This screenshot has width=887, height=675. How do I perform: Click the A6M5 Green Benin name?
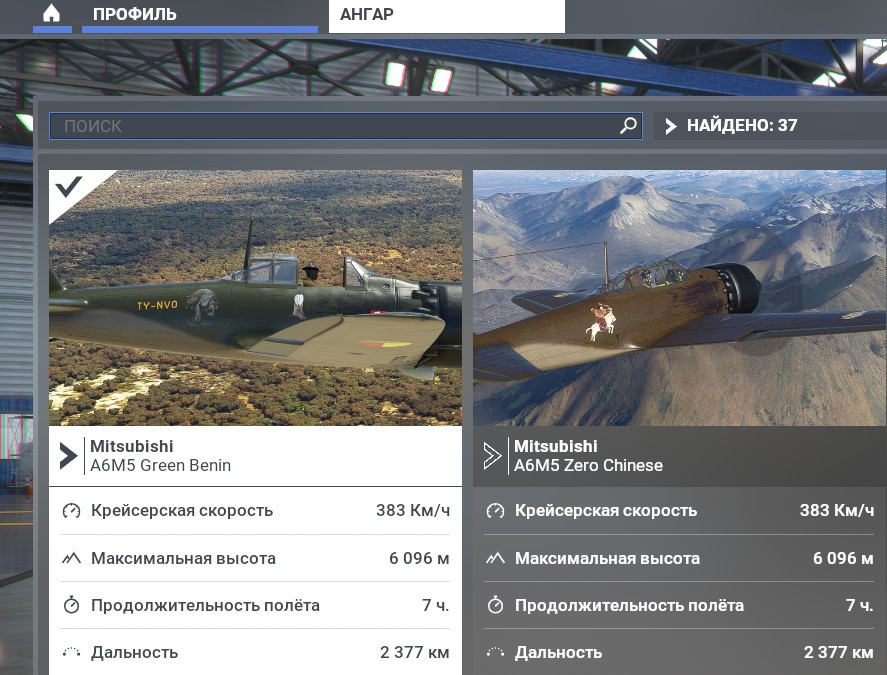point(161,466)
